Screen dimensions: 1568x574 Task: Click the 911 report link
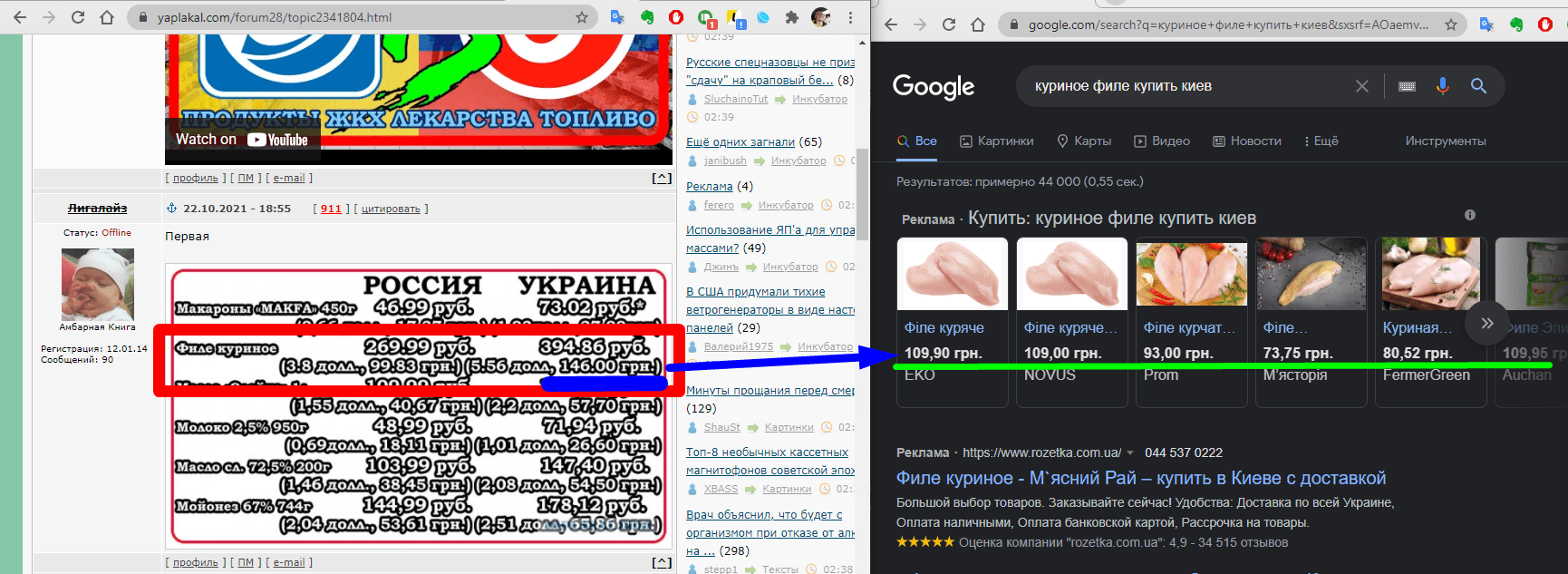[331, 209]
